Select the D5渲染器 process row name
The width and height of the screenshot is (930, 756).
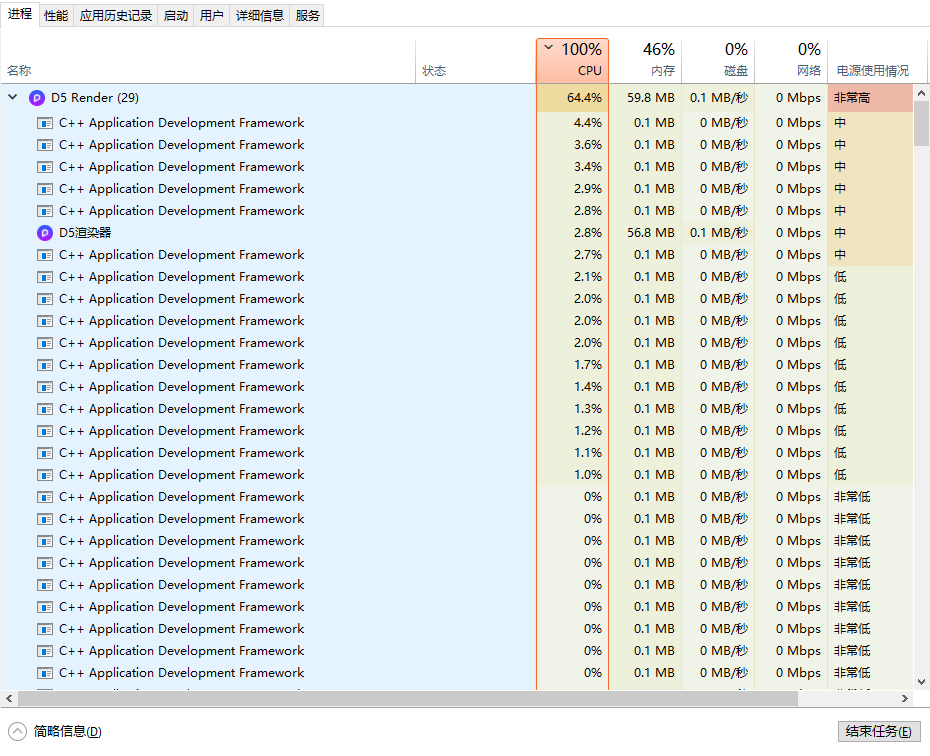(85, 233)
